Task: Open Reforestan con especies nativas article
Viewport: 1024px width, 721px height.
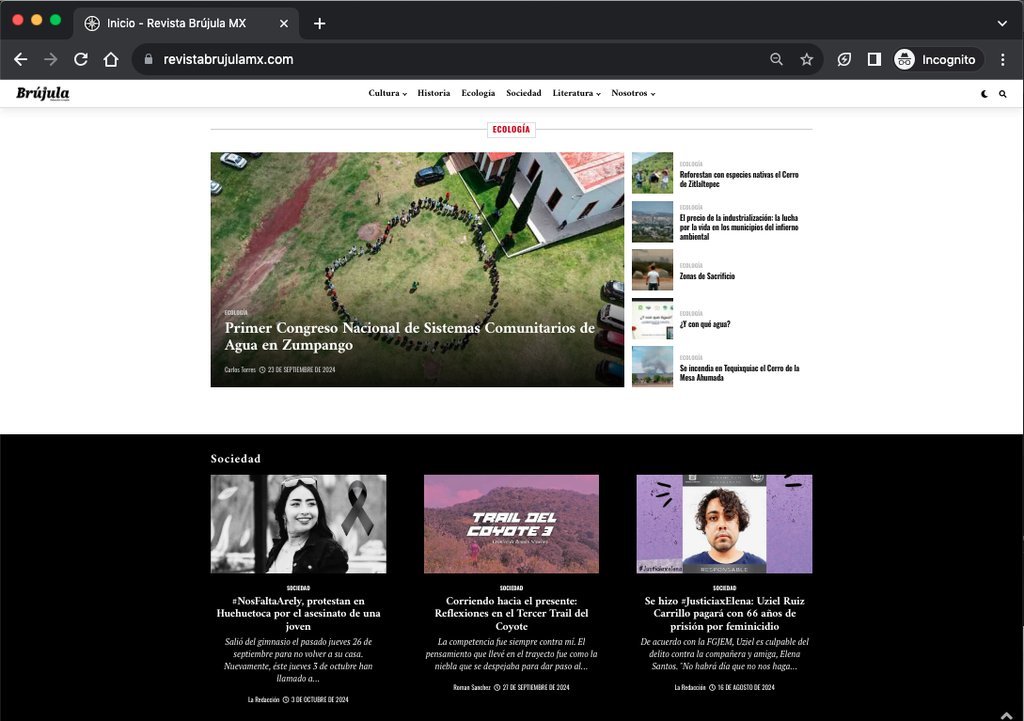Action: coord(739,180)
